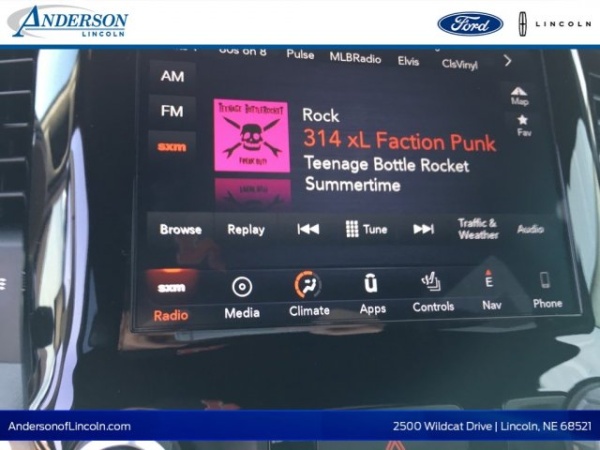The height and width of the screenshot is (450, 600).
Task: Select the Elvis preset station
Action: coord(408,61)
